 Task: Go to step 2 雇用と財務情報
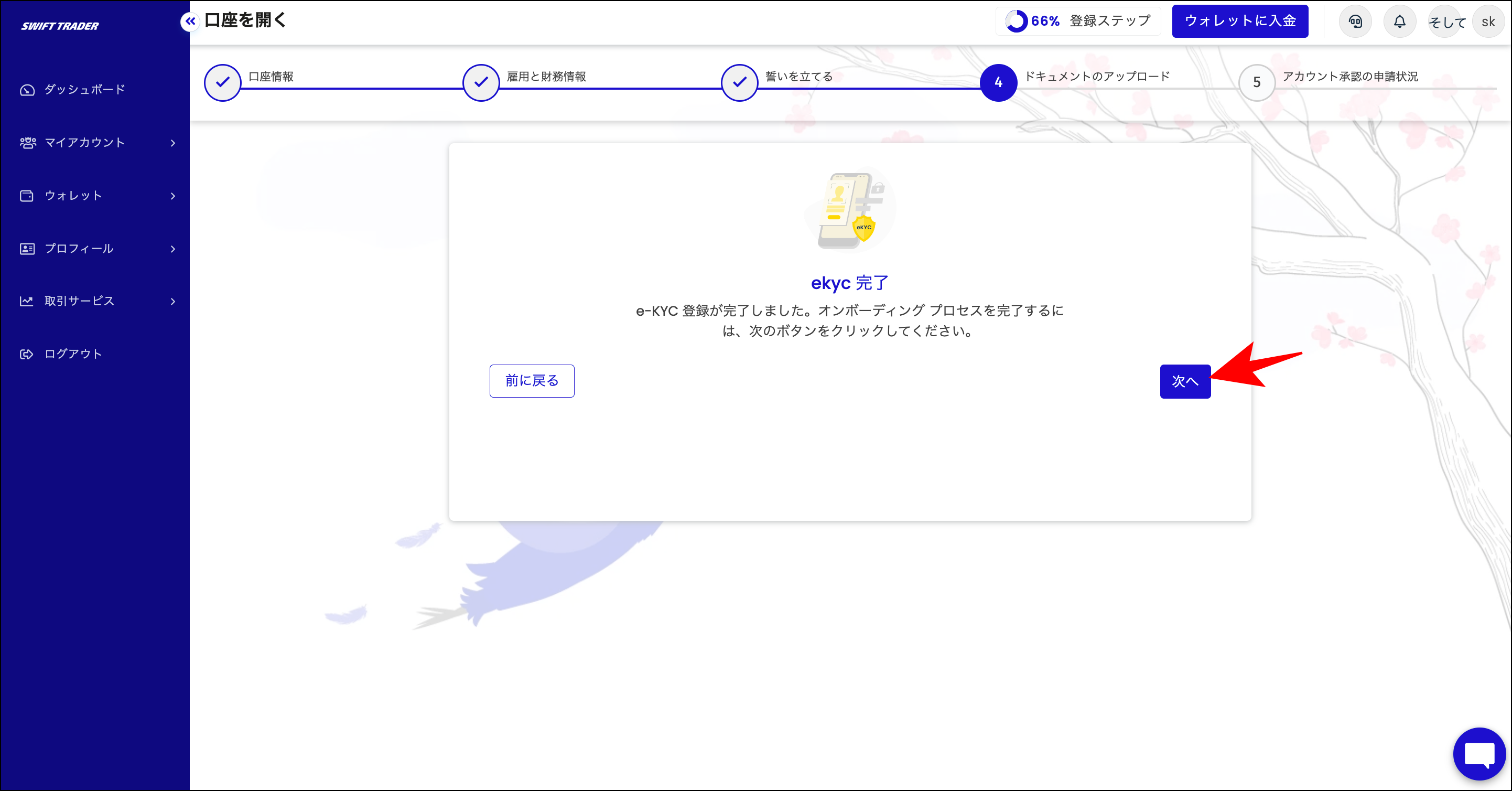tap(481, 82)
